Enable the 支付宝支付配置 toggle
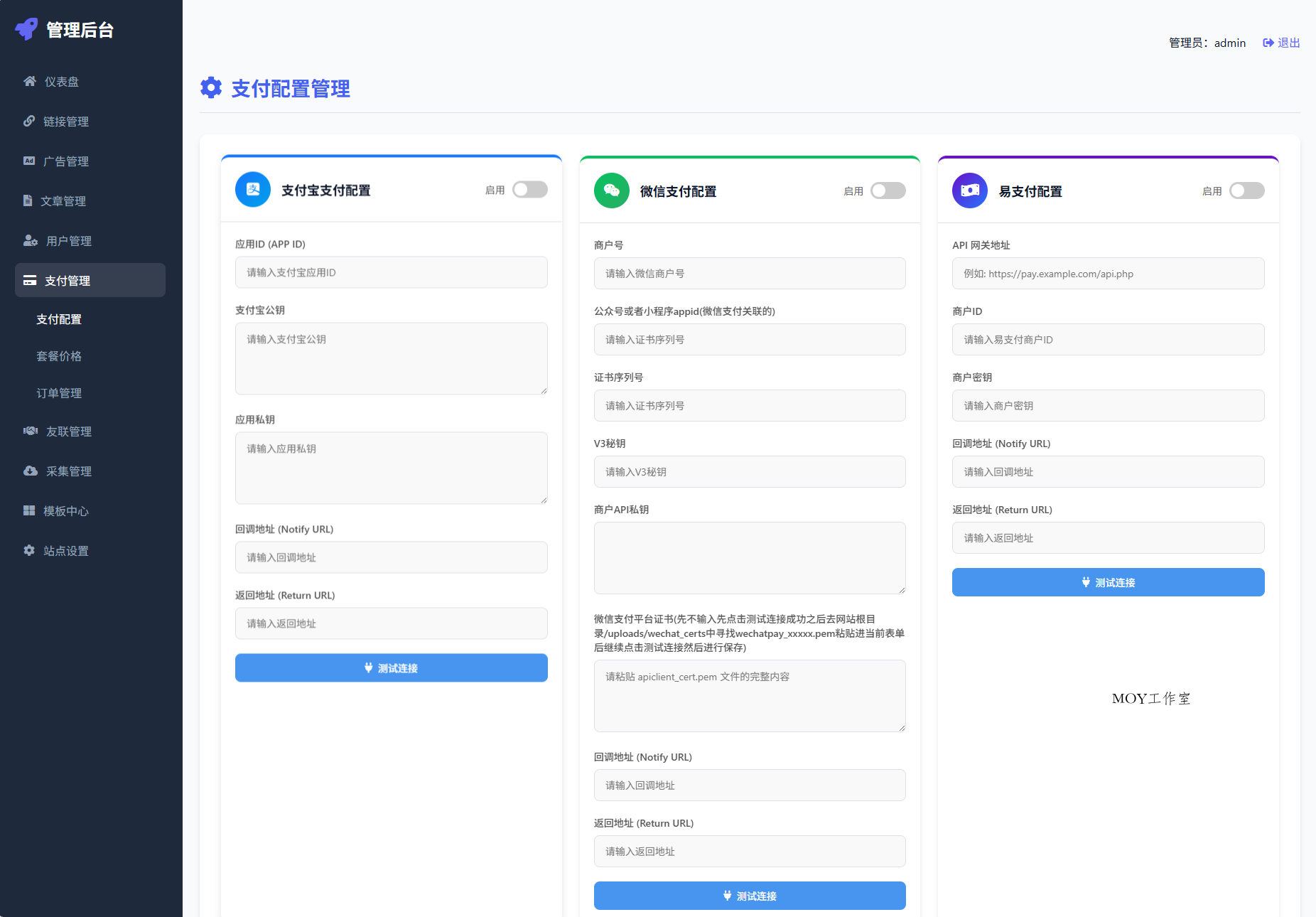 tap(529, 189)
